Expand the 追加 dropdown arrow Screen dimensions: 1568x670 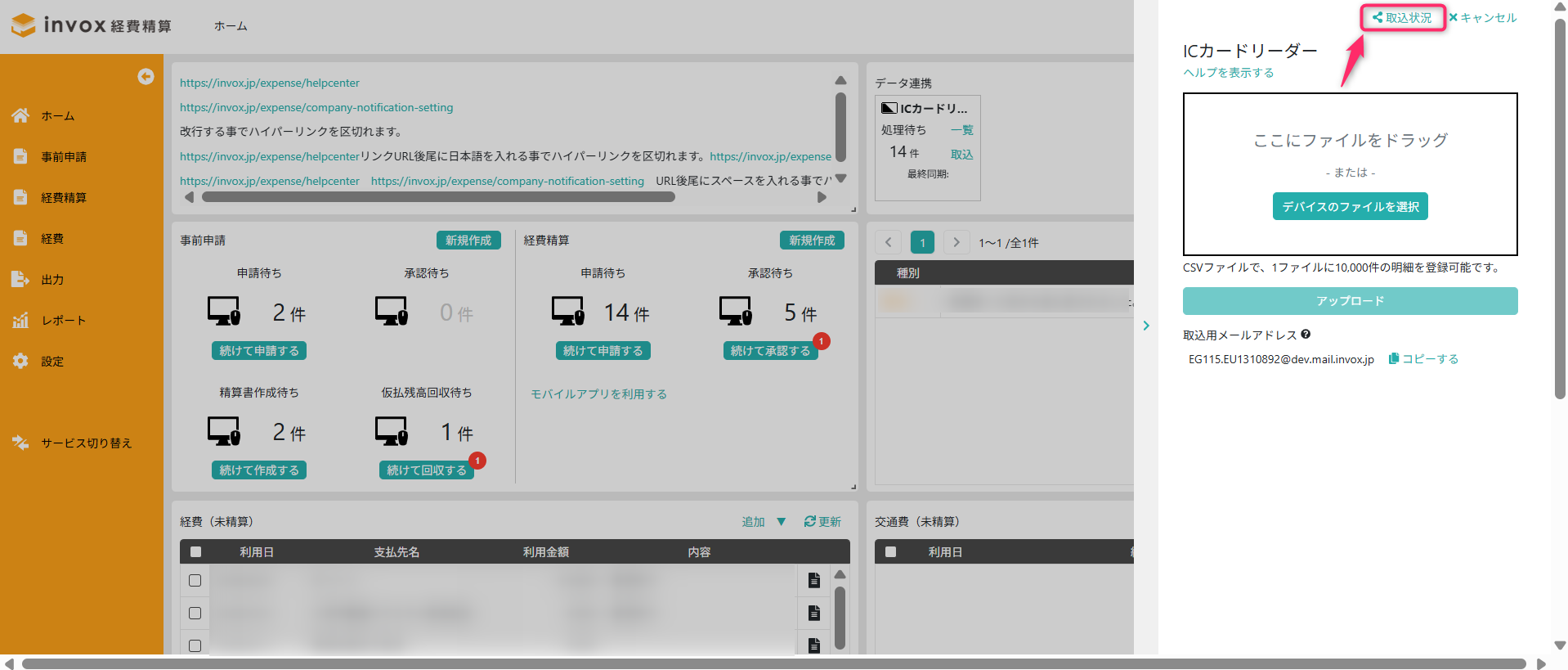(781, 521)
